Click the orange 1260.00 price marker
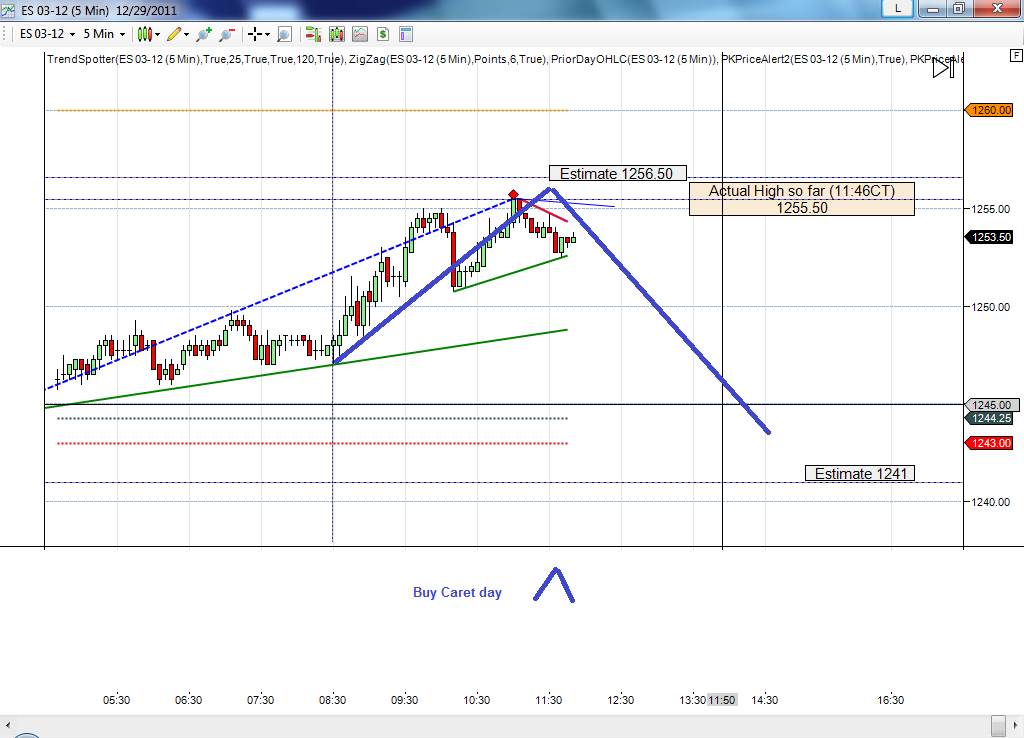 (990, 110)
